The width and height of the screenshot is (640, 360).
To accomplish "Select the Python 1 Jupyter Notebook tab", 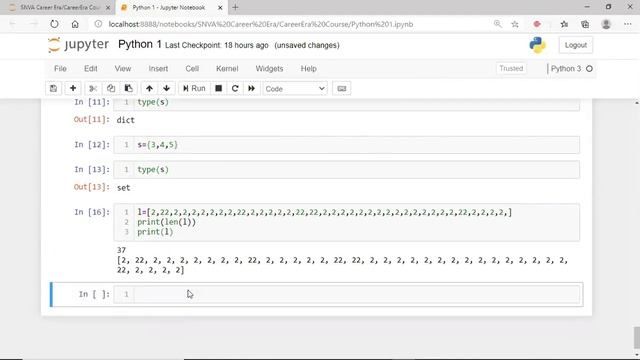I will [x=168, y=7].
